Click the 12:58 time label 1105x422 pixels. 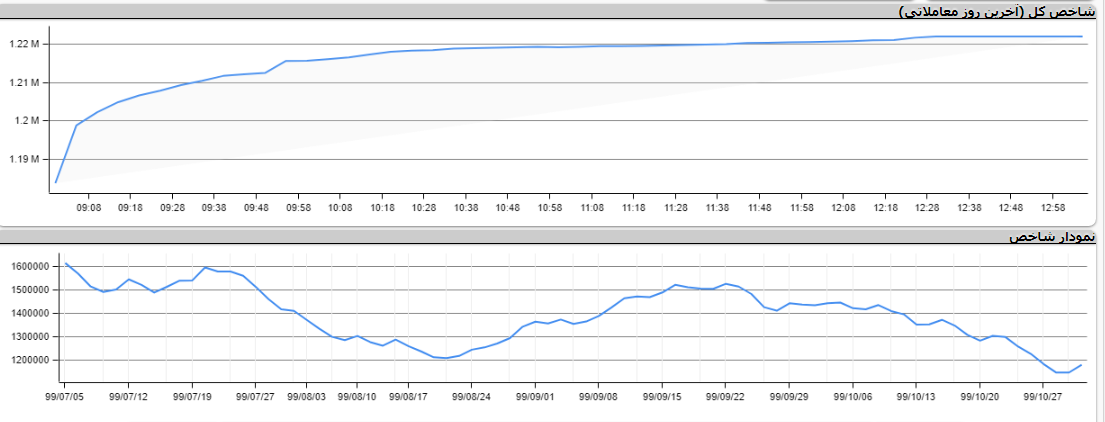1054,208
